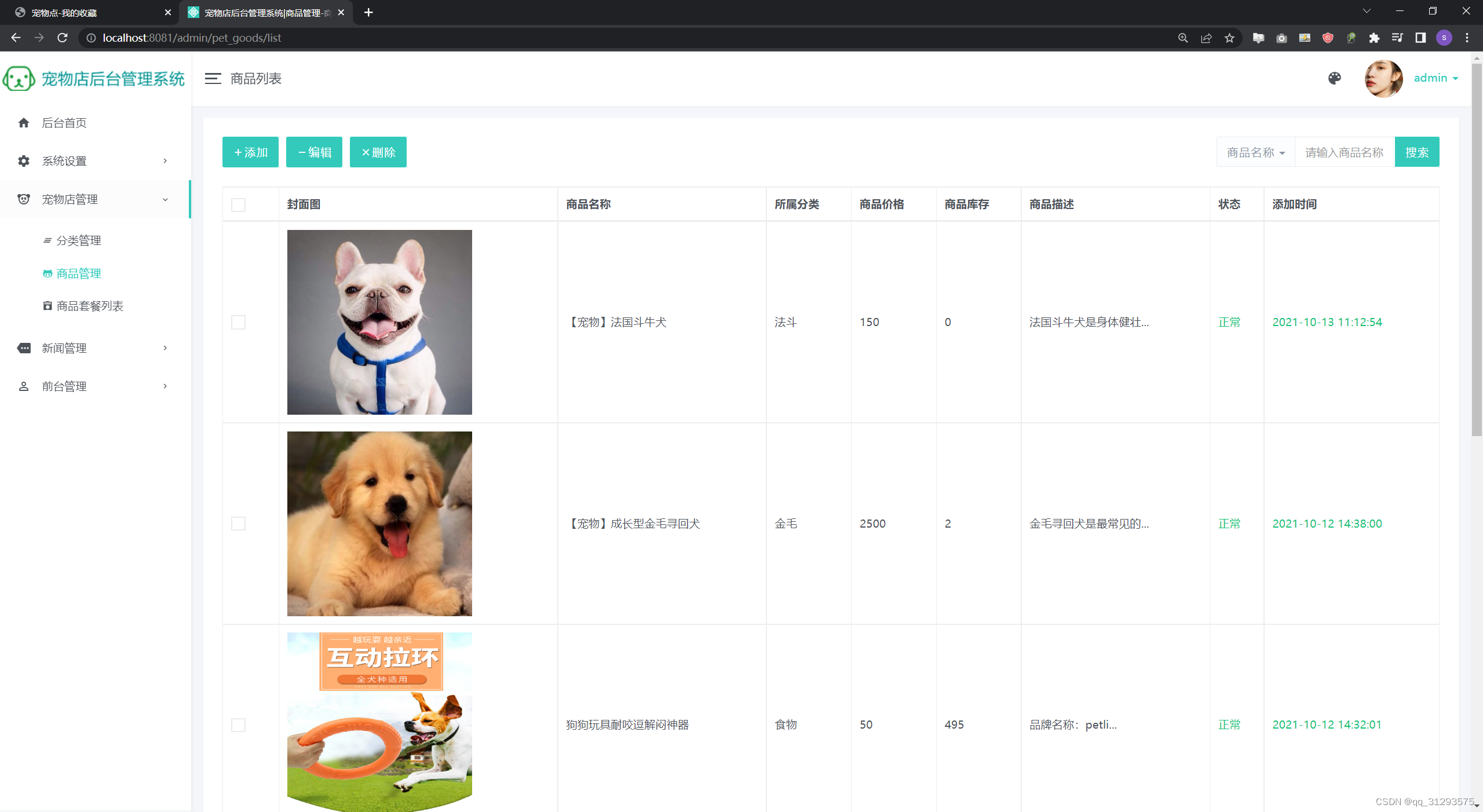Open the 商品名称 search field dropdown

tap(1255, 152)
